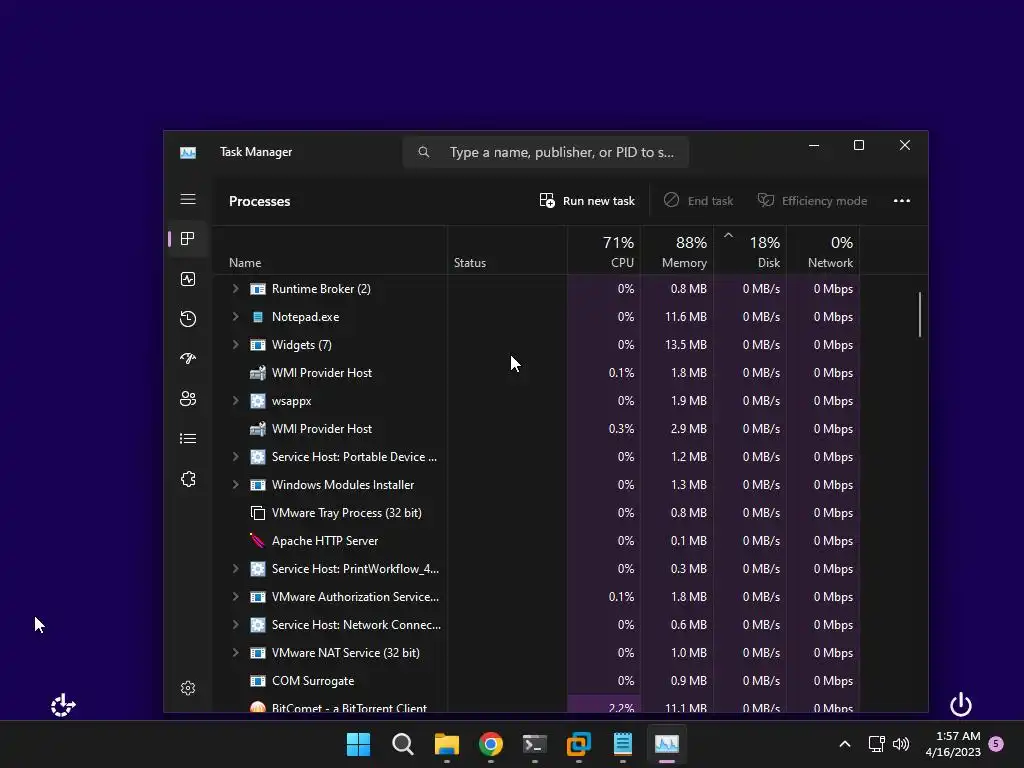This screenshot has width=1024, height=768.
Task: Open the Terminal app in the taskbar
Action: [535, 744]
